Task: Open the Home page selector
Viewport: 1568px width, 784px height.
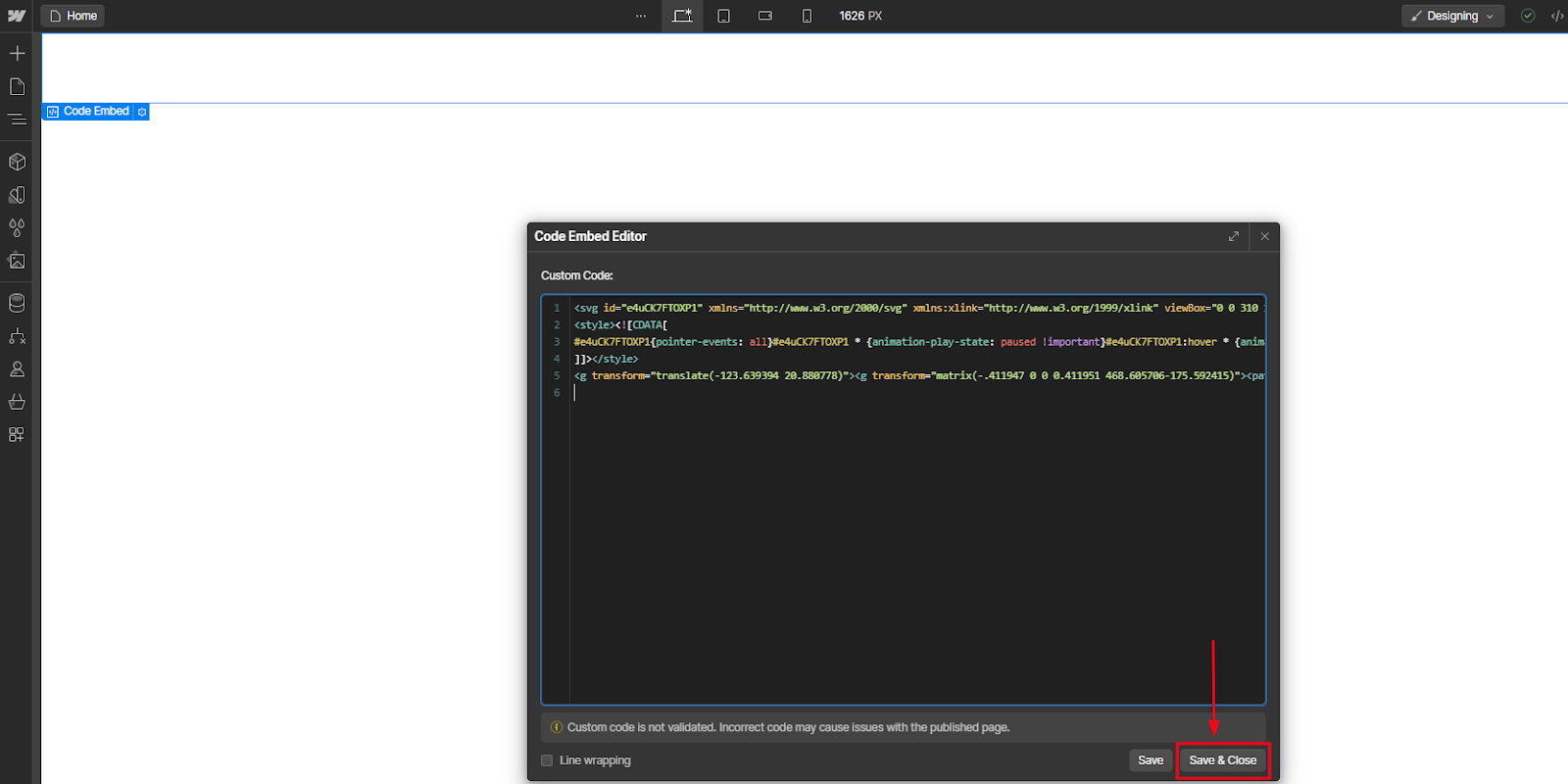Action: point(73,16)
